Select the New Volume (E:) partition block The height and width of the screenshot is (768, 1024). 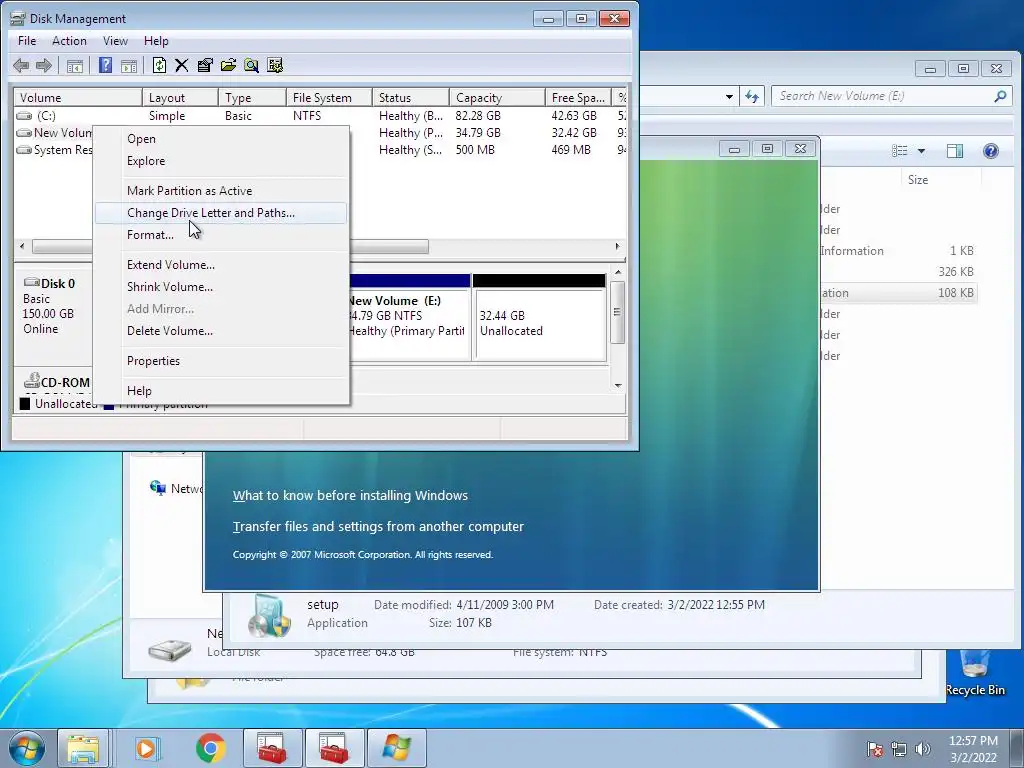409,317
